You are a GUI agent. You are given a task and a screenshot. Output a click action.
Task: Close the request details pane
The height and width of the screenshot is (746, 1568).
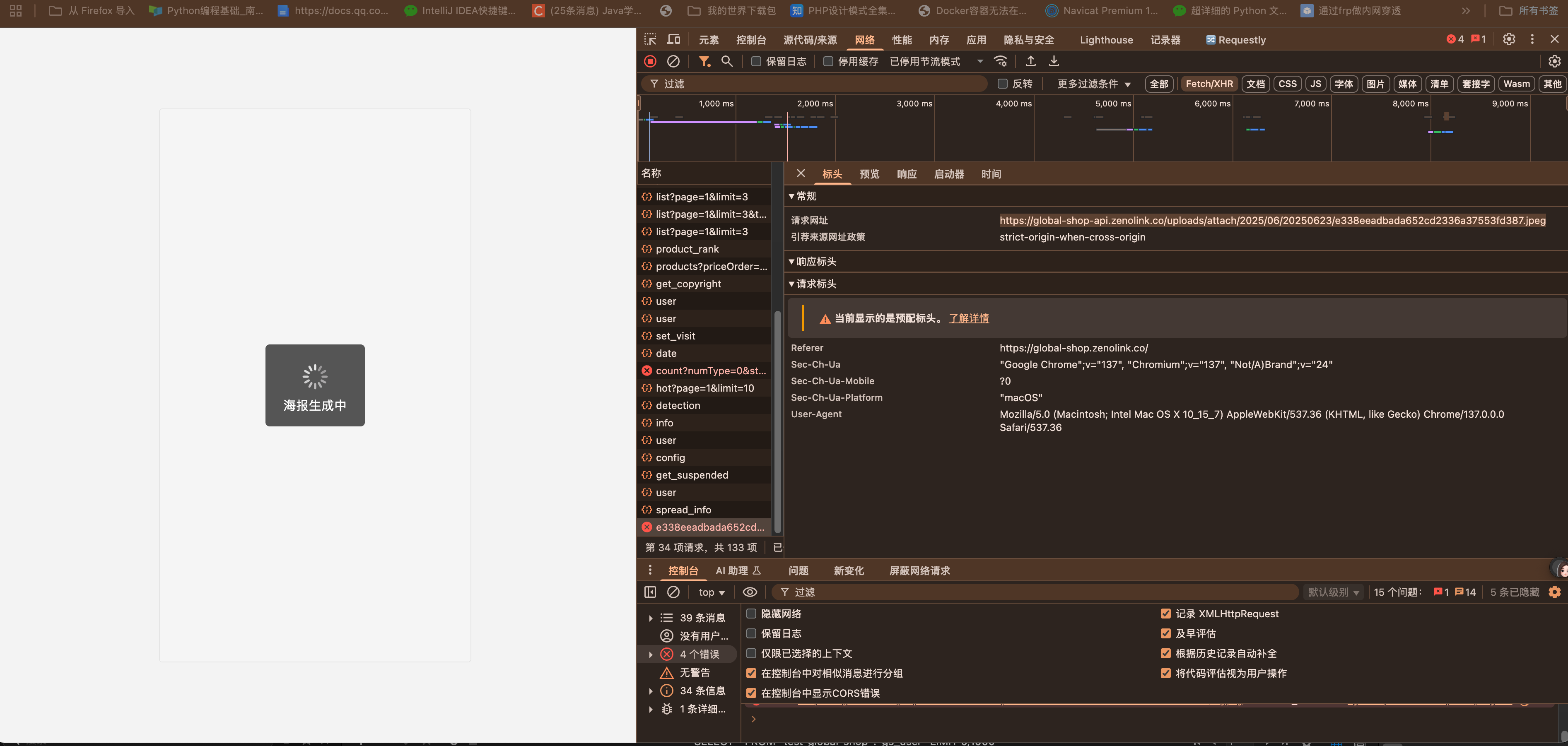[x=801, y=173]
